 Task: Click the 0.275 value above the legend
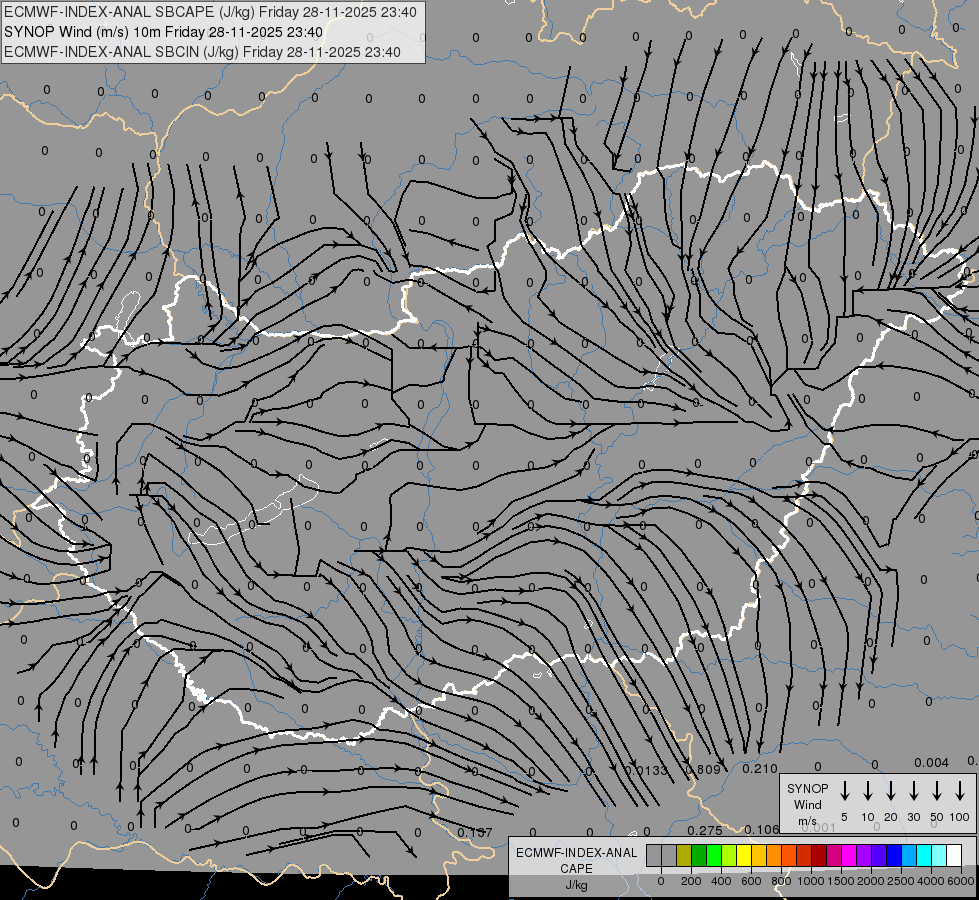click(x=705, y=830)
